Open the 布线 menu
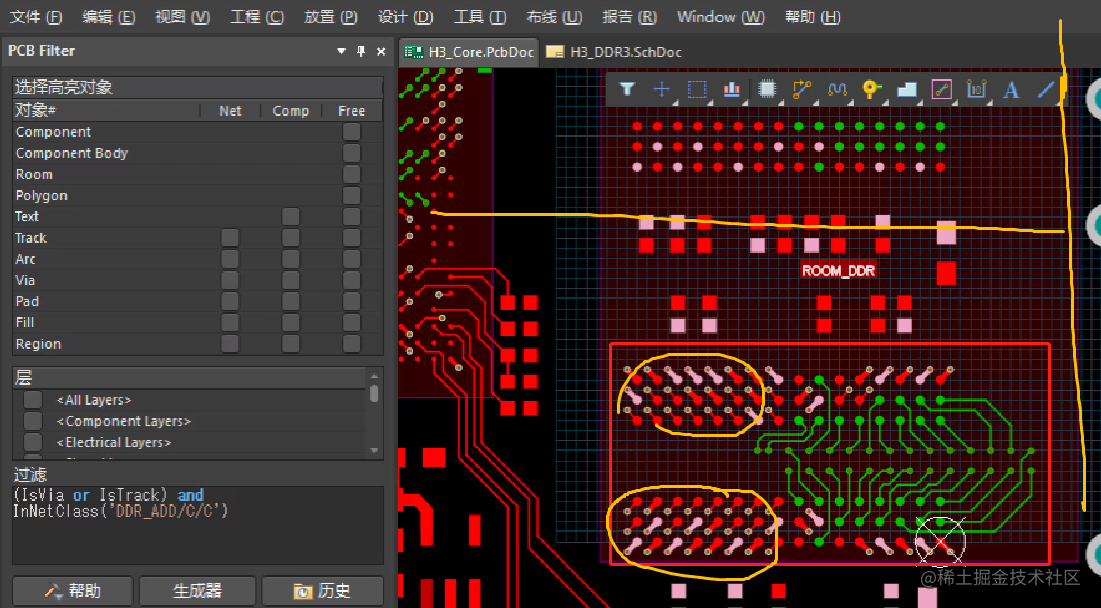This screenshot has width=1101, height=608. click(x=553, y=16)
